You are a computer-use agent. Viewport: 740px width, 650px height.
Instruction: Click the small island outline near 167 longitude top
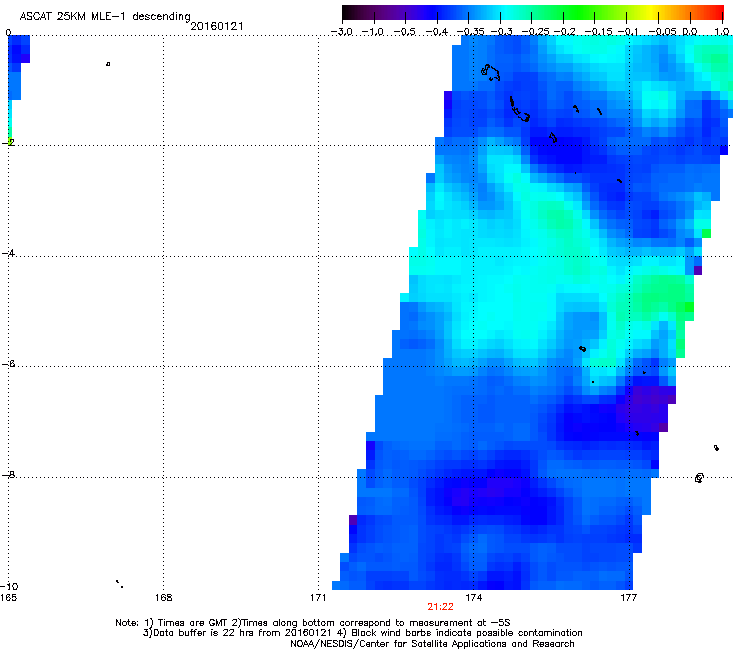pos(108,64)
